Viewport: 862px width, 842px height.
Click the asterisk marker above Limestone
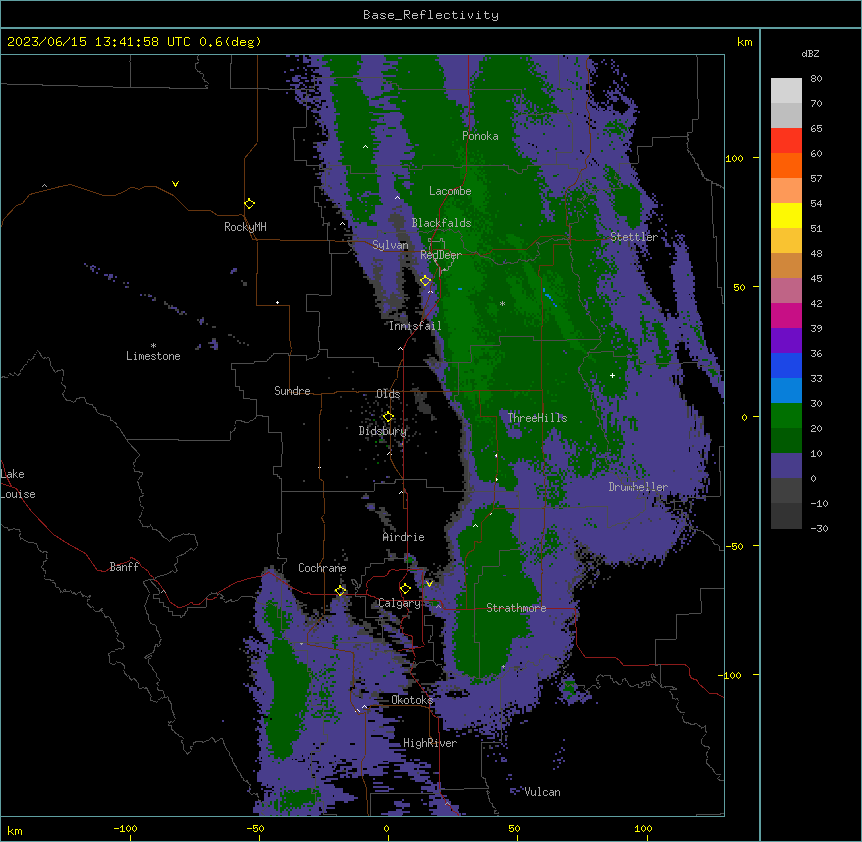click(153, 346)
